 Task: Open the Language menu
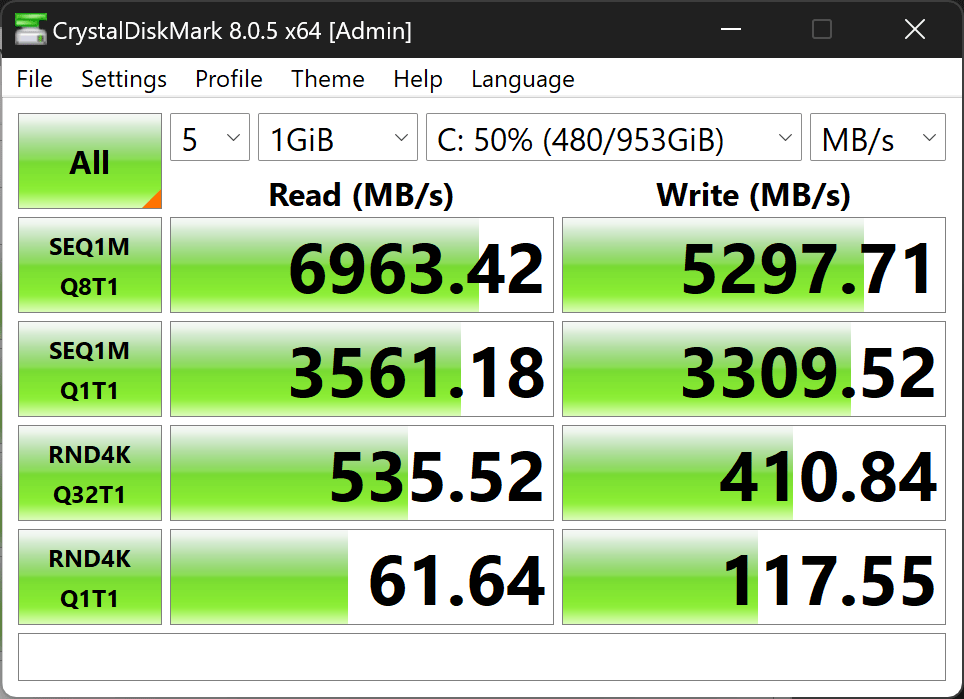[x=523, y=79]
